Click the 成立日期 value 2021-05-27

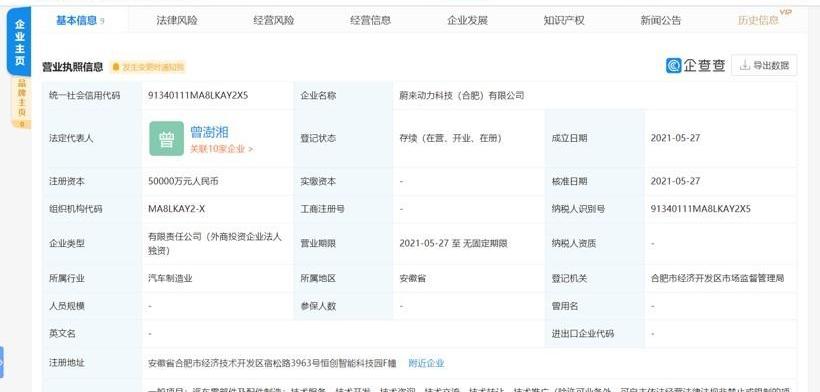click(675, 138)
